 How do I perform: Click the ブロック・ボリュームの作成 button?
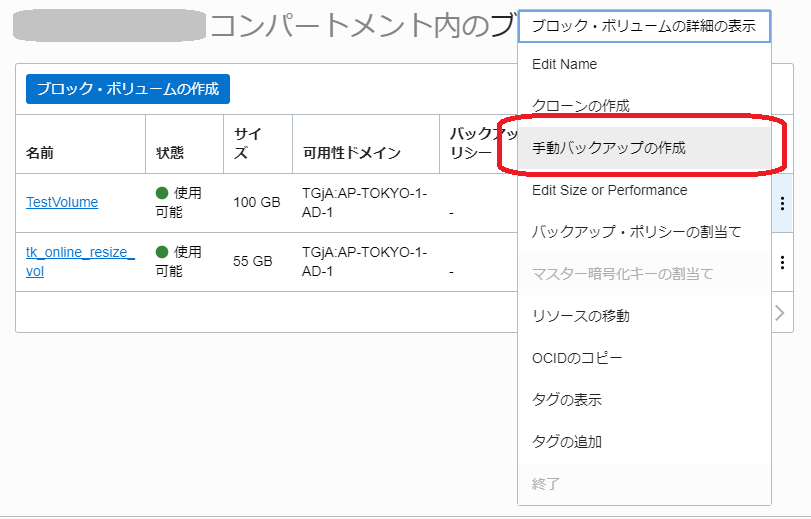point(128,88)
